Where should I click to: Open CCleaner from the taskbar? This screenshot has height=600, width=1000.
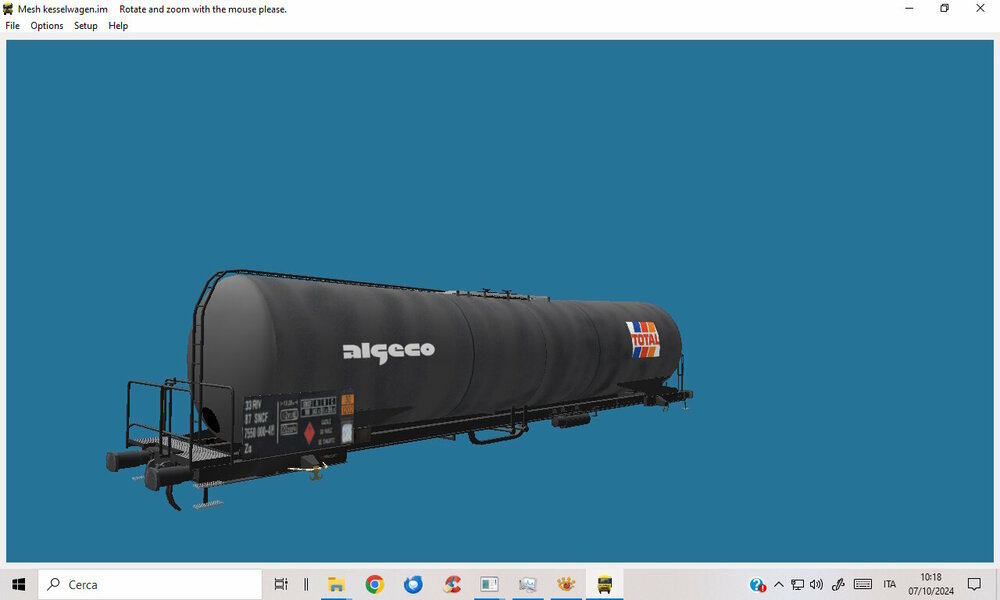452,584
